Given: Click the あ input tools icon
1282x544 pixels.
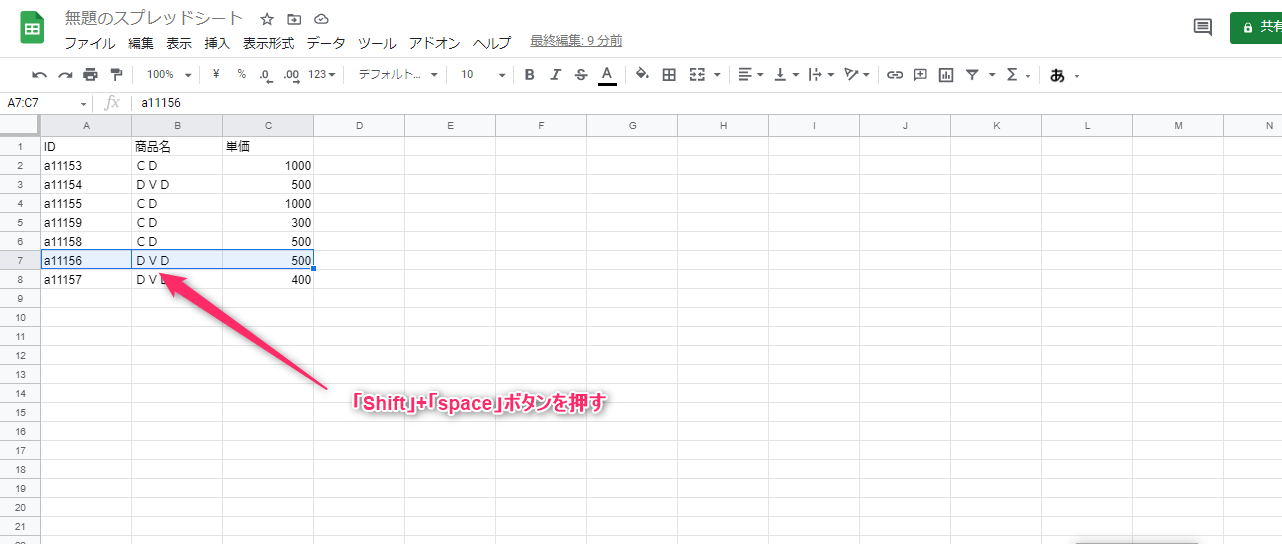Looking at the screenshot, I should pos(1057,75).
